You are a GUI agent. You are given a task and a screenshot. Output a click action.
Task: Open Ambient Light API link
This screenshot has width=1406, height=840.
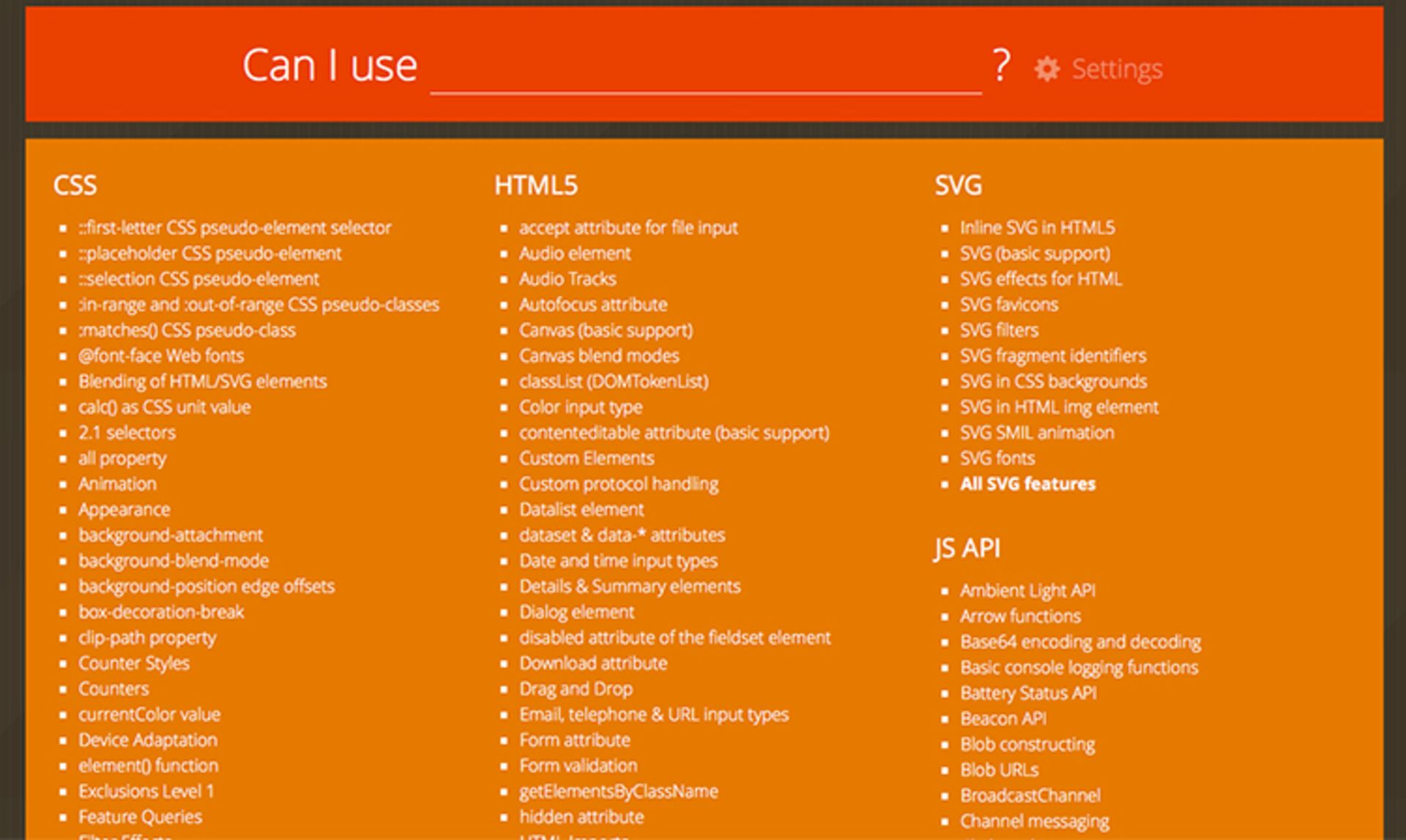(1028, 591)
